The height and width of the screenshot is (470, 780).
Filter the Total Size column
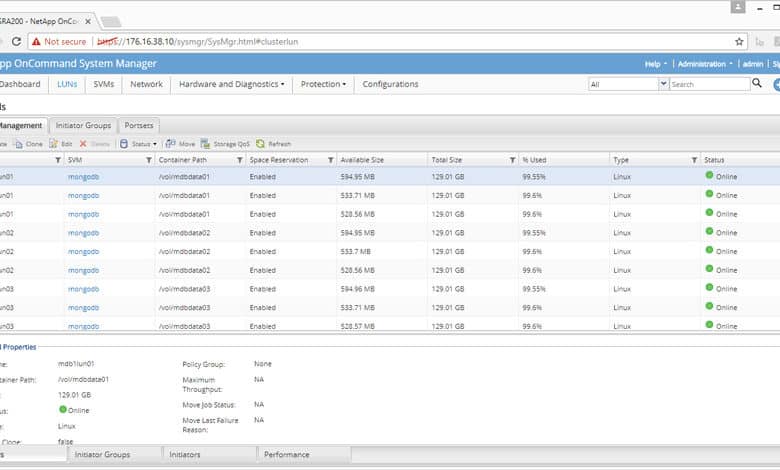coord(512,160)
